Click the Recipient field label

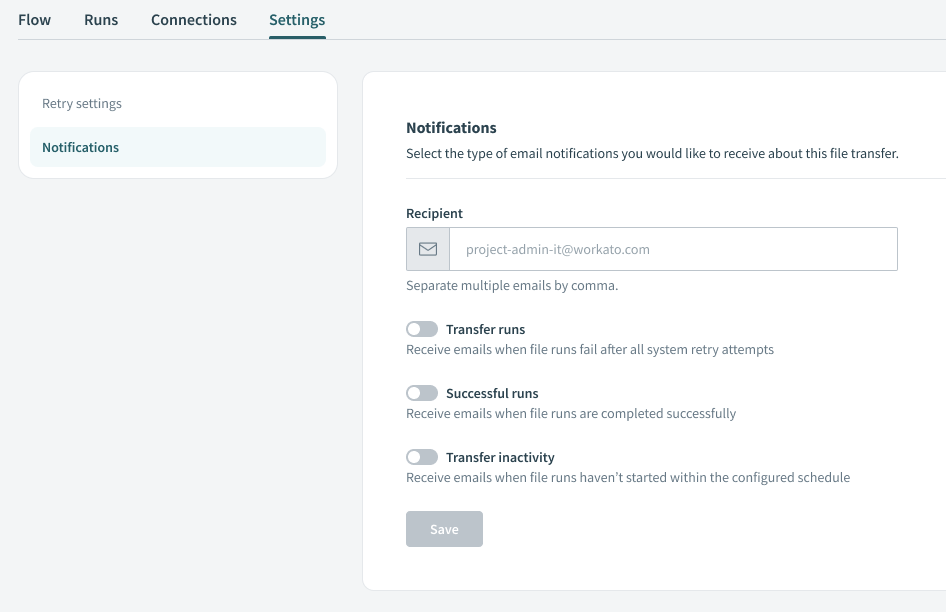click(x=434, y=213)
